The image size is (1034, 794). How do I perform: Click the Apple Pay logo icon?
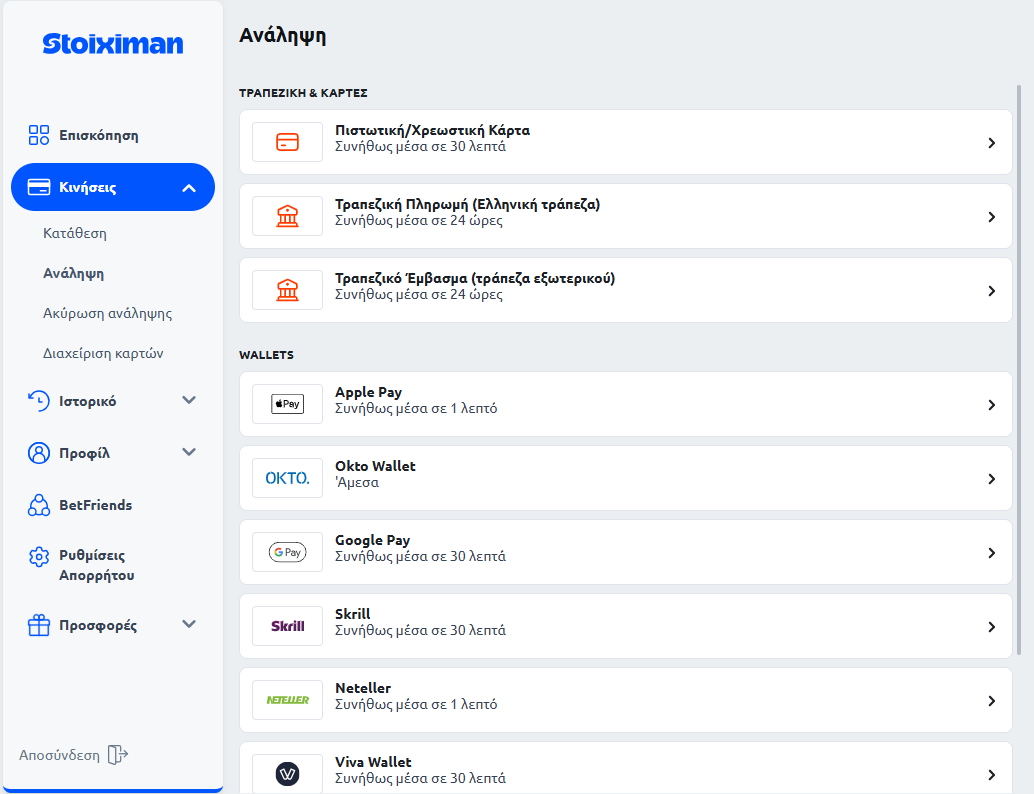click(287, 404)
